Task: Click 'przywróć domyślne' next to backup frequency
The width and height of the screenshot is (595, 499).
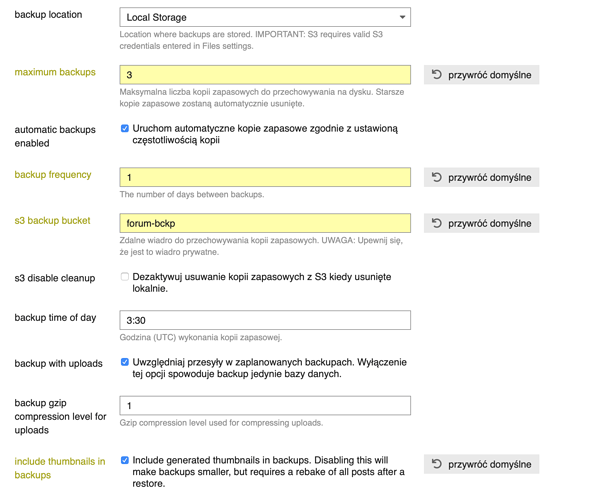Action: pos(482,177)
